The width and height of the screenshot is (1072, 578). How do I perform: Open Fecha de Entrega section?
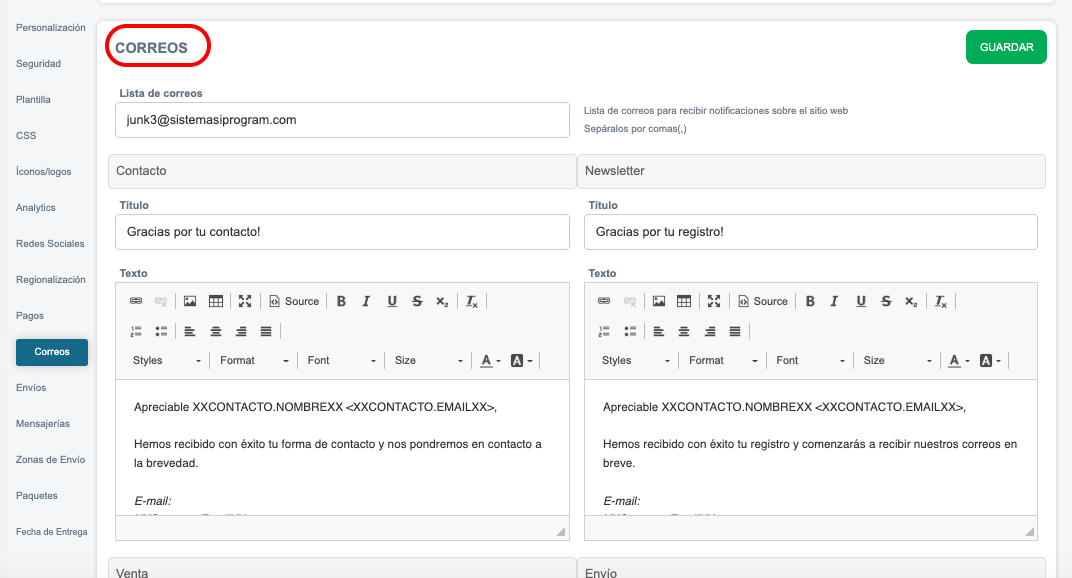[x=52, y=531]
